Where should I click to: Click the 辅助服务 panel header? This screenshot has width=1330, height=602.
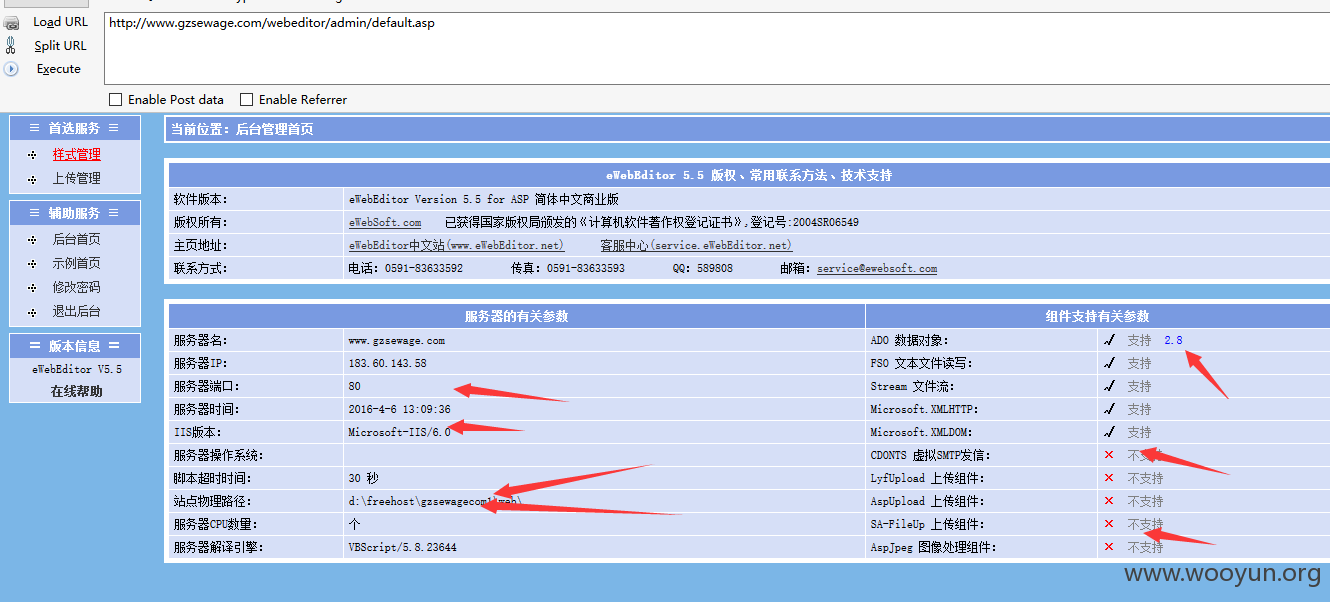click(x=75, y=213)
